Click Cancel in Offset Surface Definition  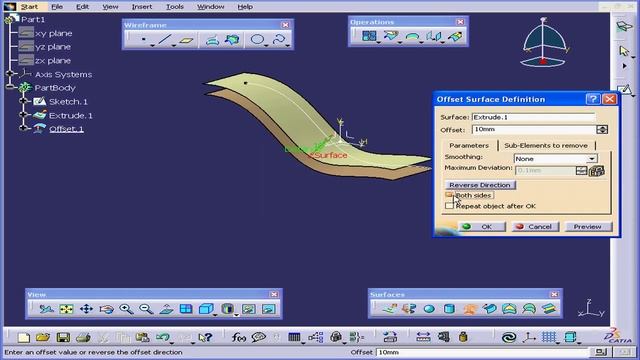(x=535, y=227)
